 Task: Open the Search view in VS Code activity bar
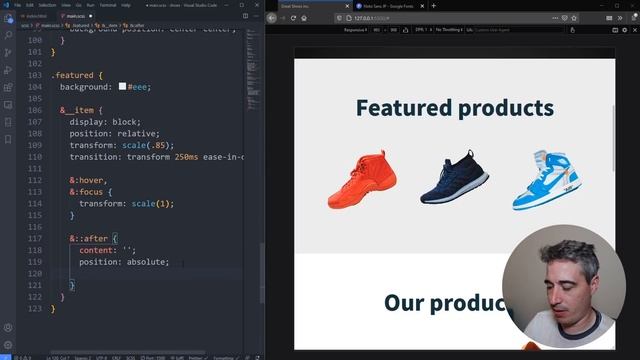click(8, 36)
